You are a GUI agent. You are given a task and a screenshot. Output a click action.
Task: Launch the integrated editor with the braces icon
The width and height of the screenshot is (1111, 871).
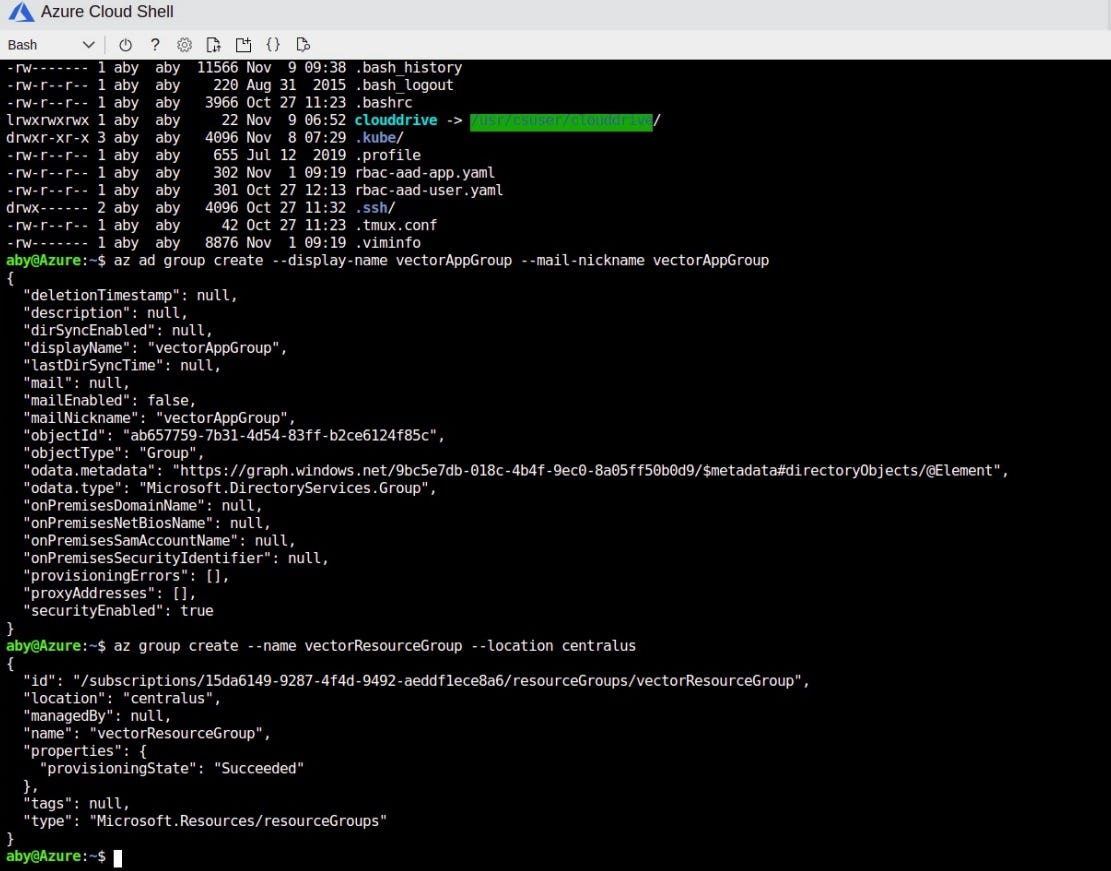click(273, 45)
